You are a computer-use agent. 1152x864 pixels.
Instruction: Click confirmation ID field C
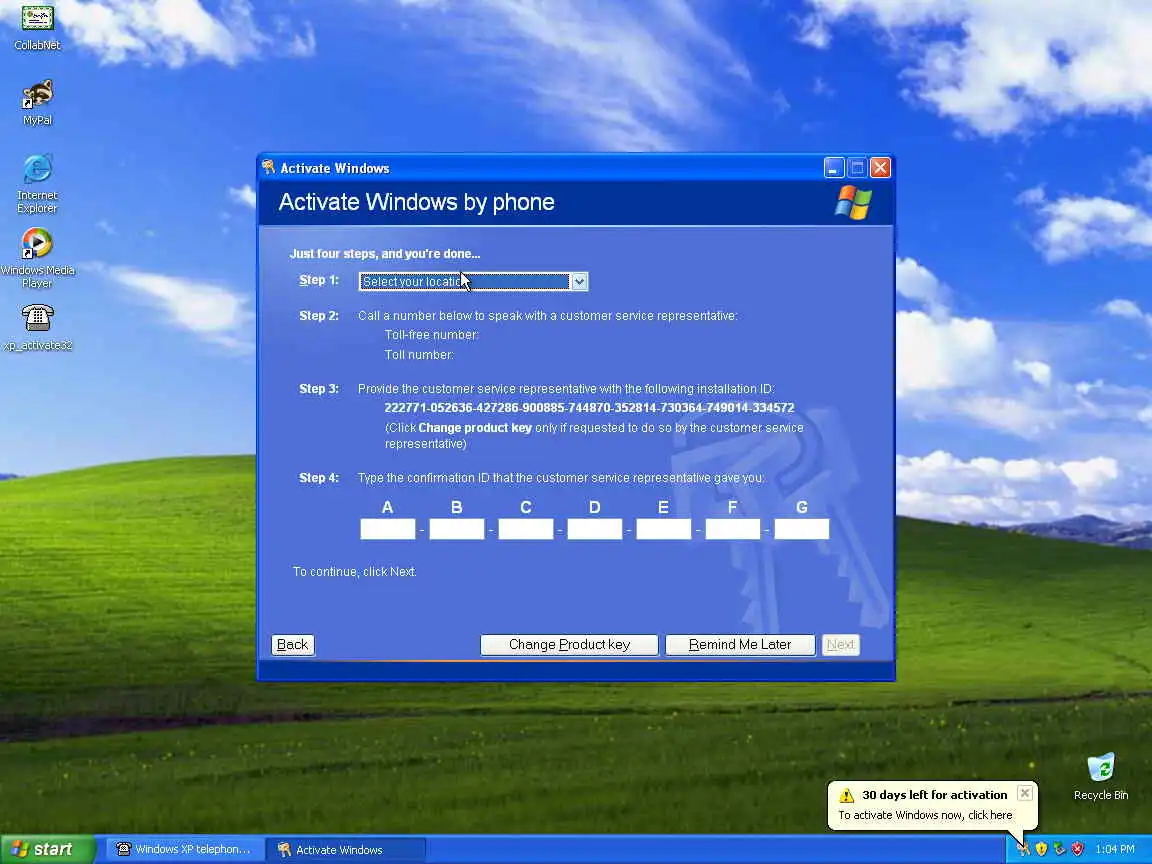click(x=526, y=529)
